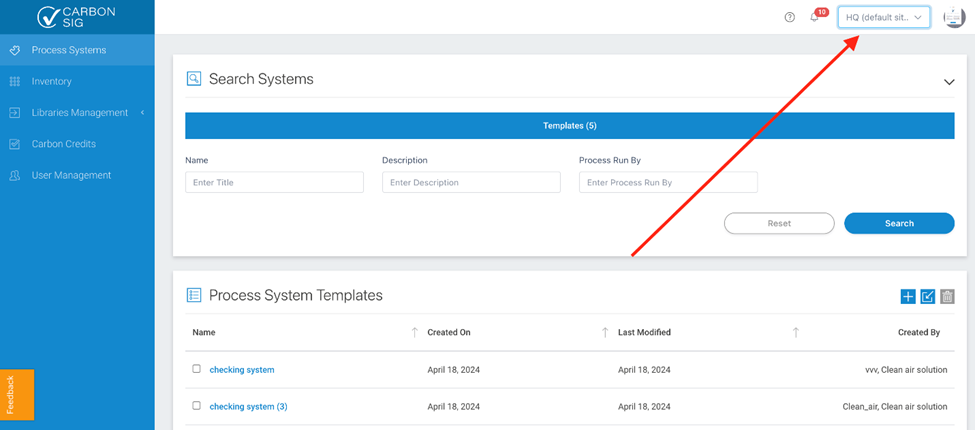The height and width of the screenshot is (430, 975).
Task: Click the Process Run By input field
Action: pyautogui.click(x=668, y=183)
